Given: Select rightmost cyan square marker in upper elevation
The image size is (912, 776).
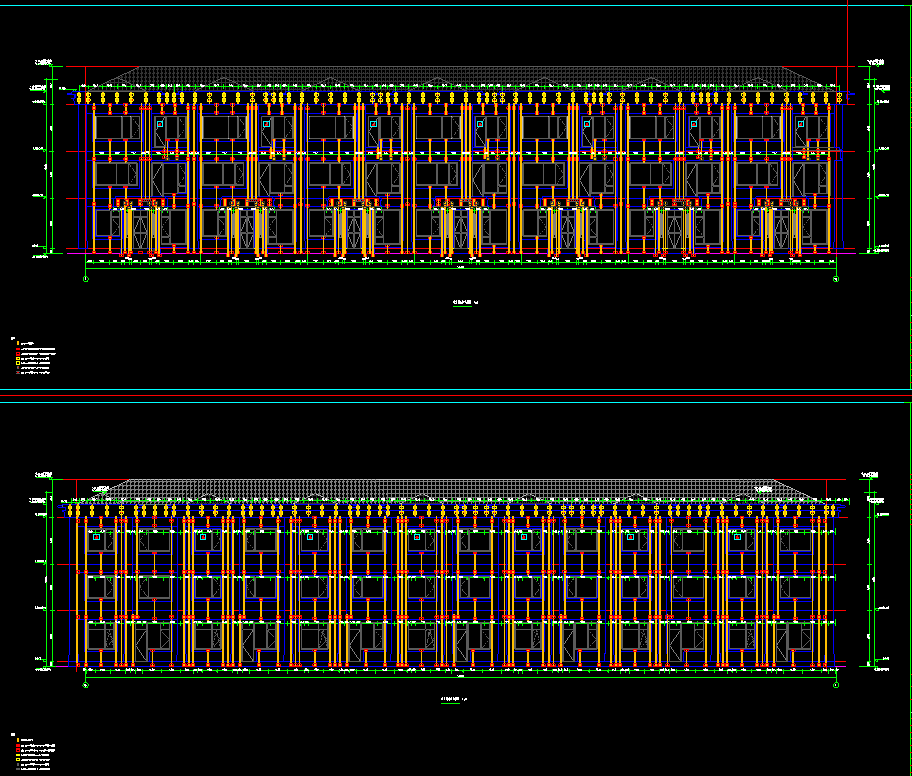Looking at the screenshot, I should [x=801, y=124].
